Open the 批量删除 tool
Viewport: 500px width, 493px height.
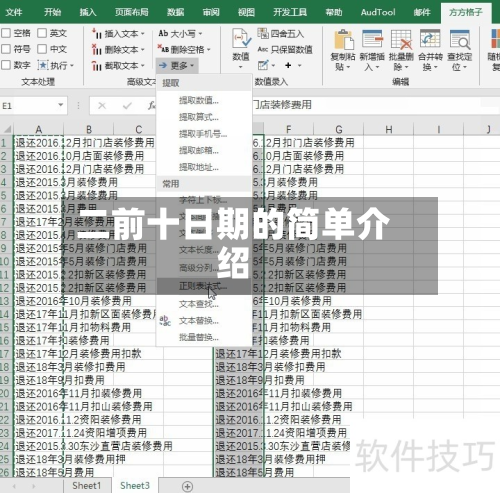tap(401, 50)
